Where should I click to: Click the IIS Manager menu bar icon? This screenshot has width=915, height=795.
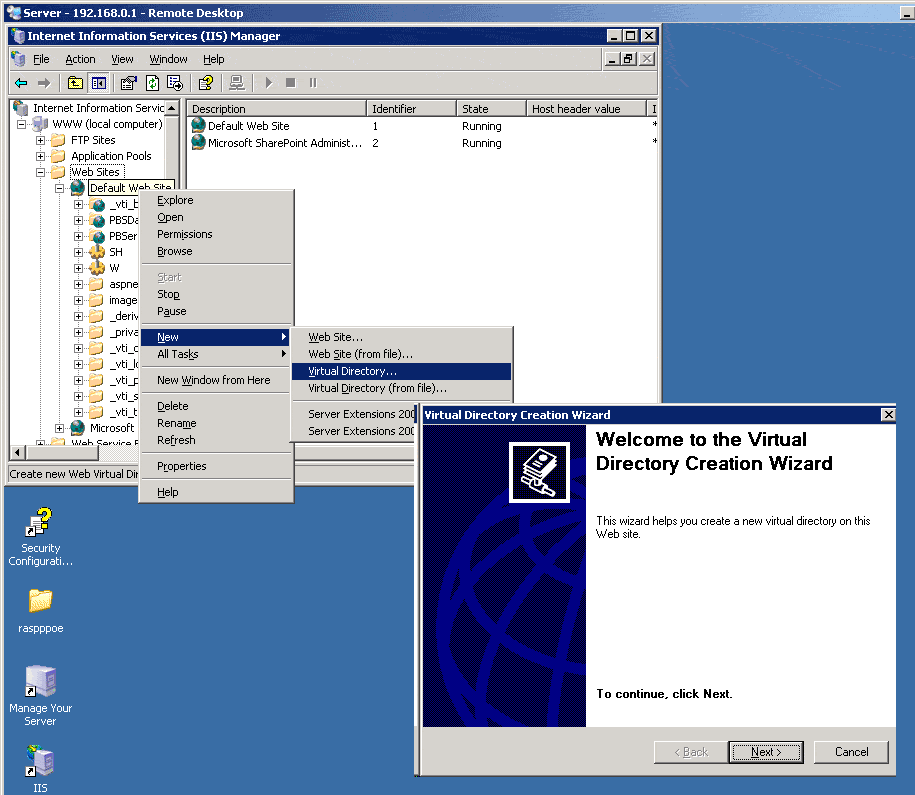[19, 59]
